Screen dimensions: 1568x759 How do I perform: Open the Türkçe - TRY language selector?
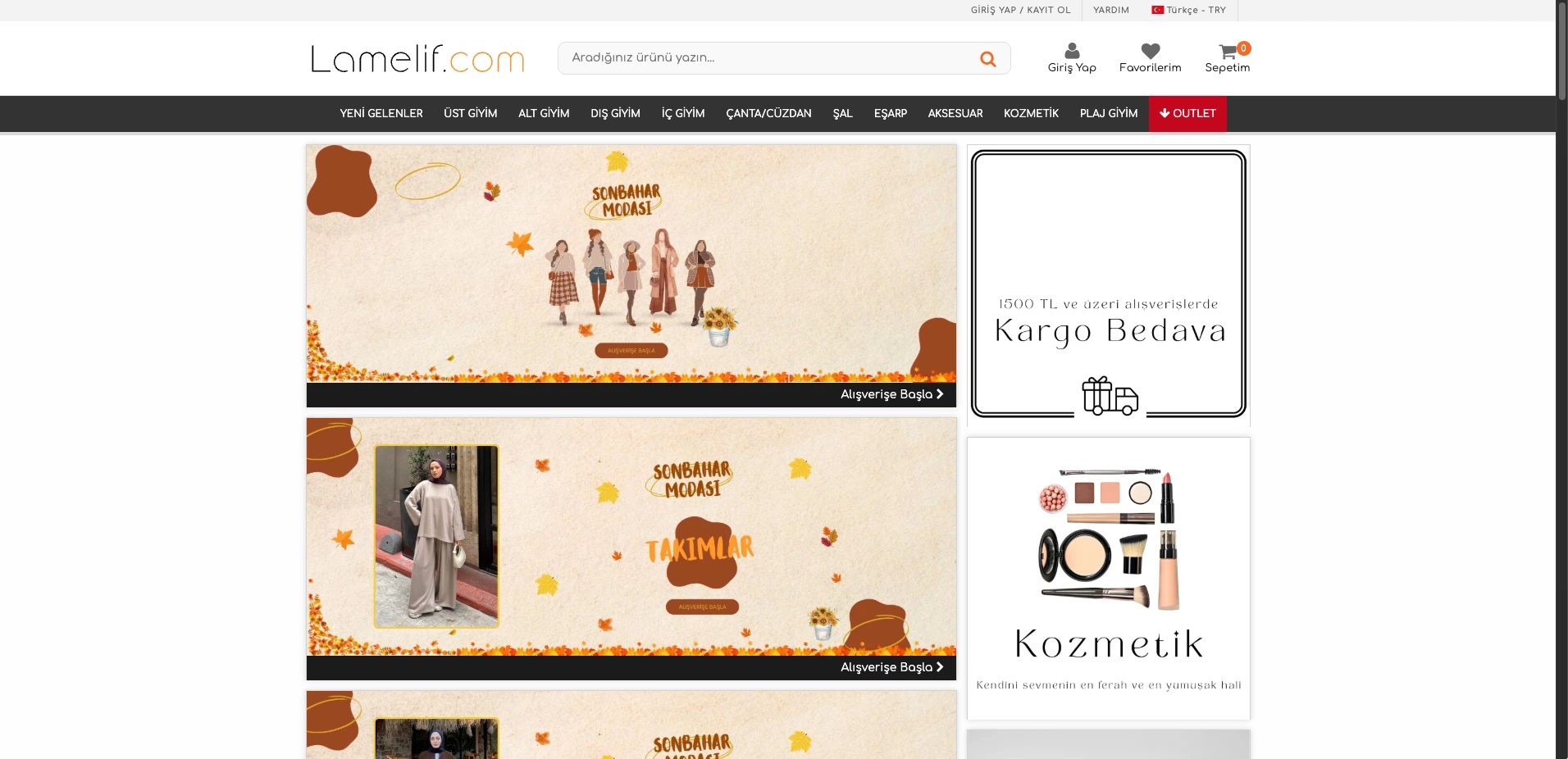[1189, 10]
